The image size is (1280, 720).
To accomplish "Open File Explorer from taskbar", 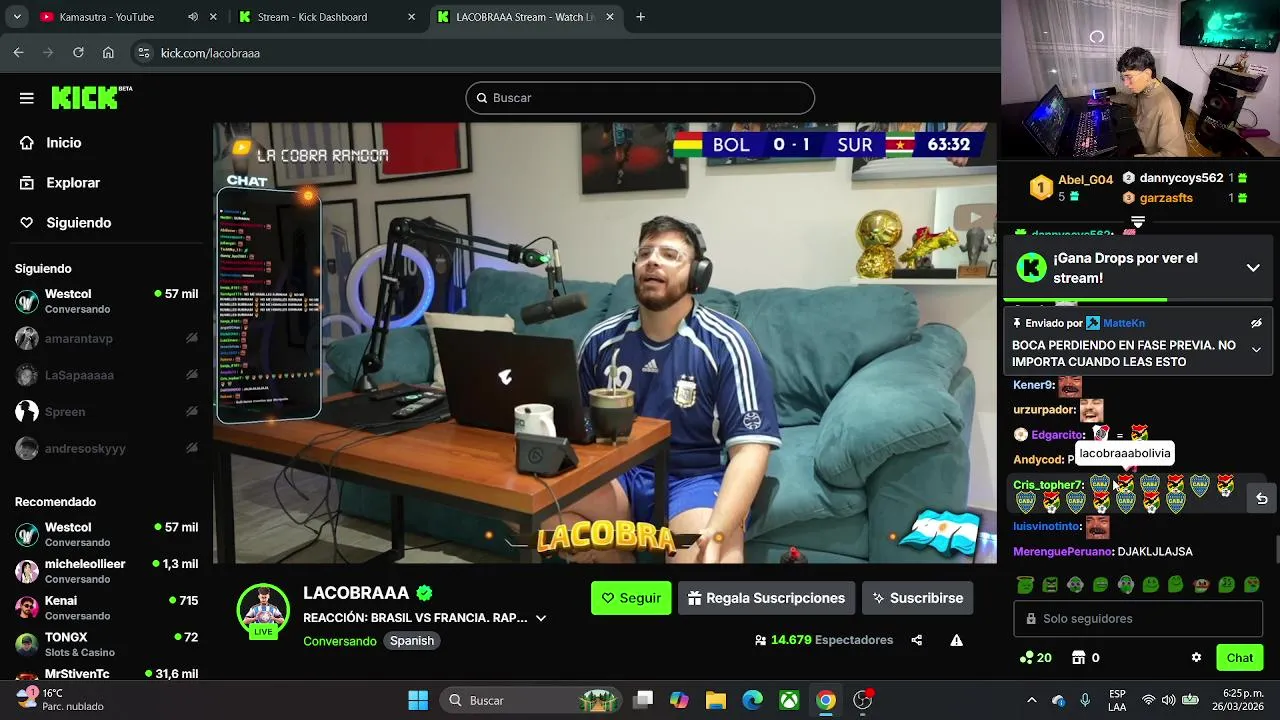I will click(x=716, y=700).
